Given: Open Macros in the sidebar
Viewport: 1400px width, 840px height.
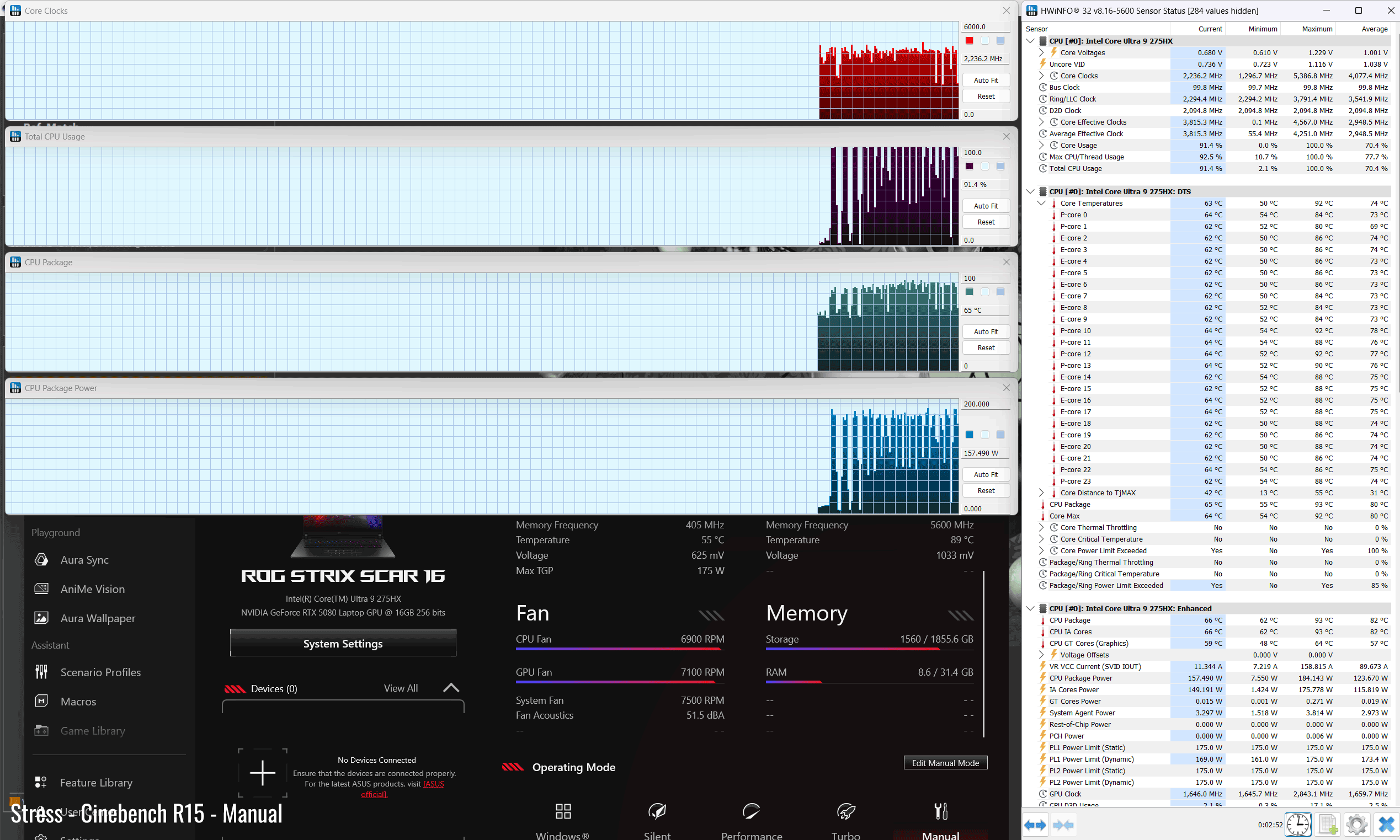Looking at the screenshot, I should coord(78,702).
